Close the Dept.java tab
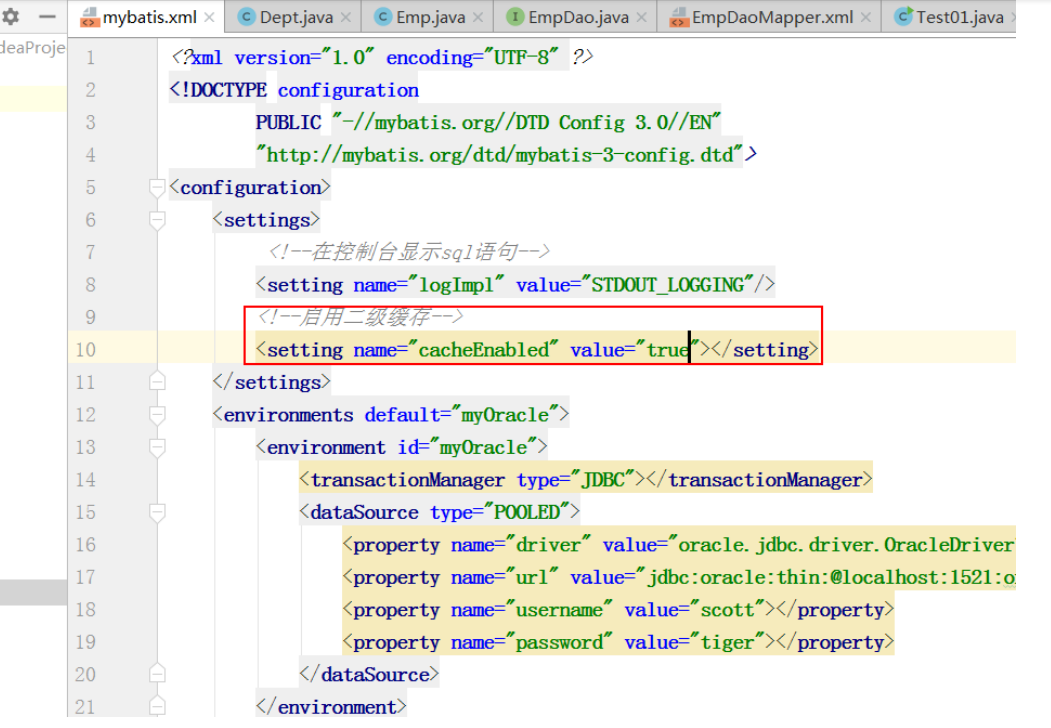The width and height of the screenshot is (1051, 728). coord(346,17)
